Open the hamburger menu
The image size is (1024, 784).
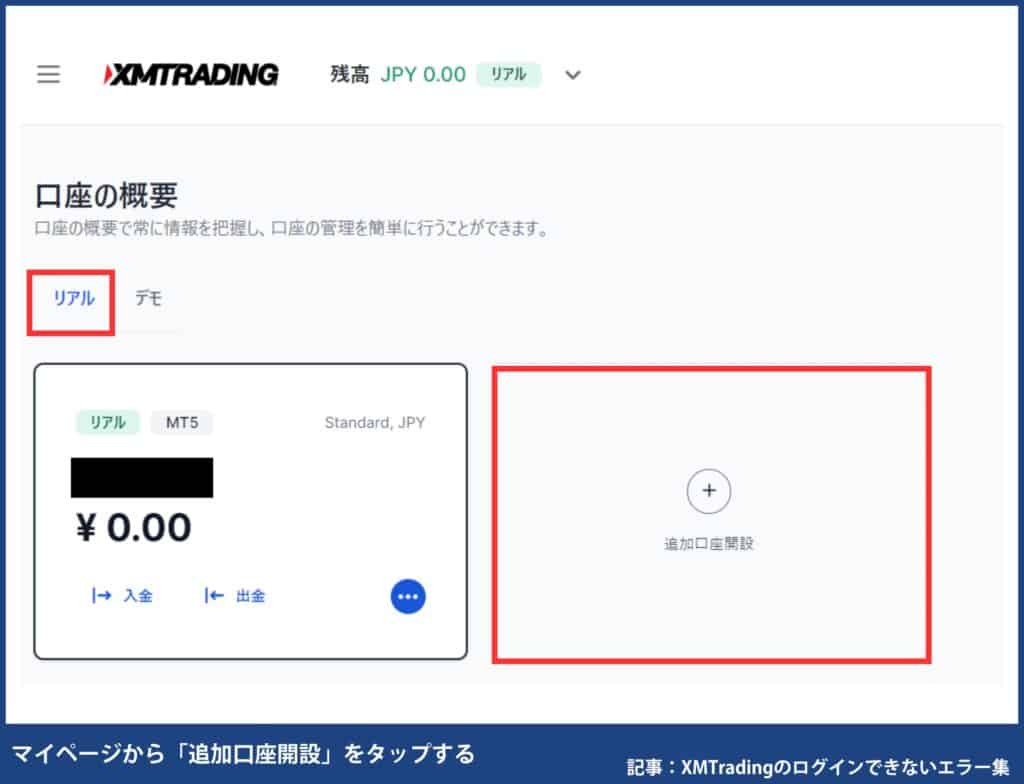[48, 74]
